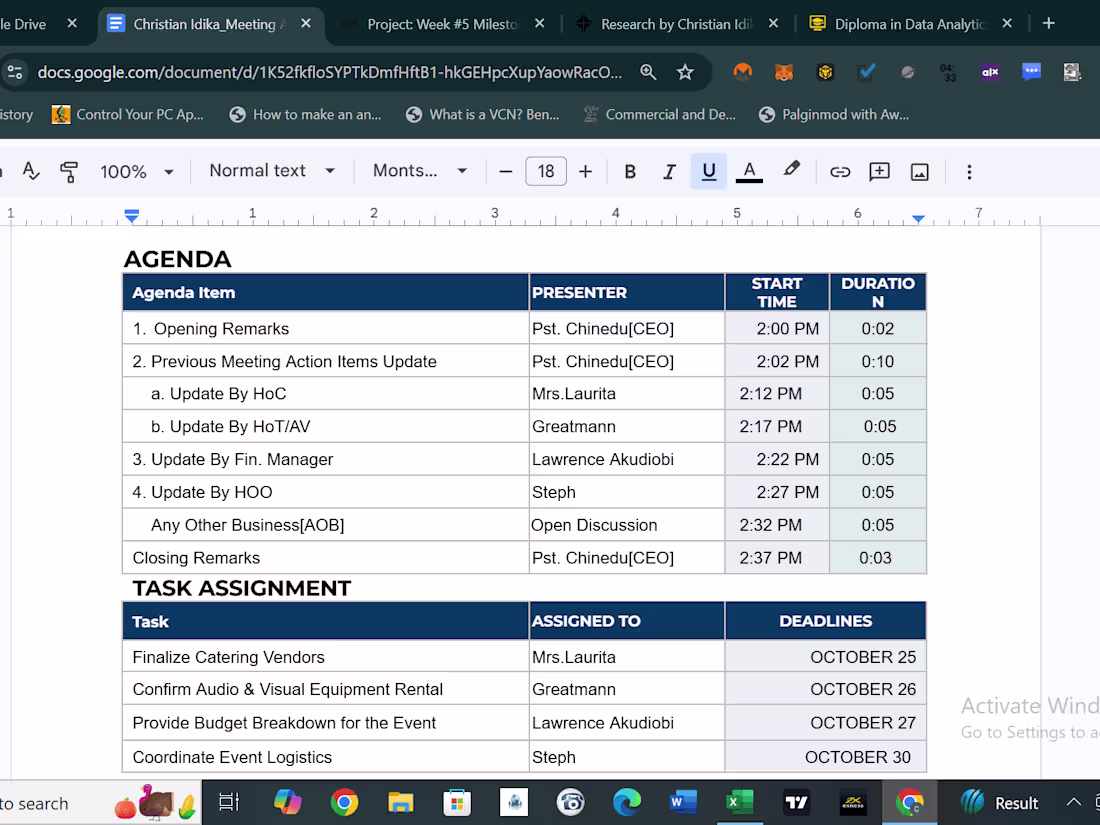
Task: Expand the Normal text style dropdown
Action: (271, 171)
